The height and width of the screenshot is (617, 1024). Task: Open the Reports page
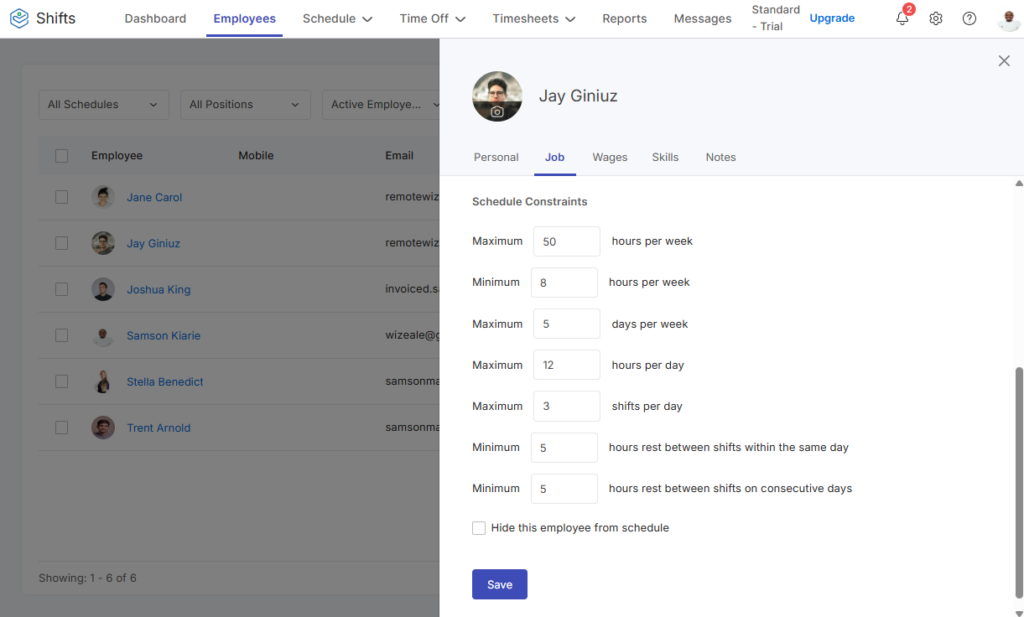624,18
